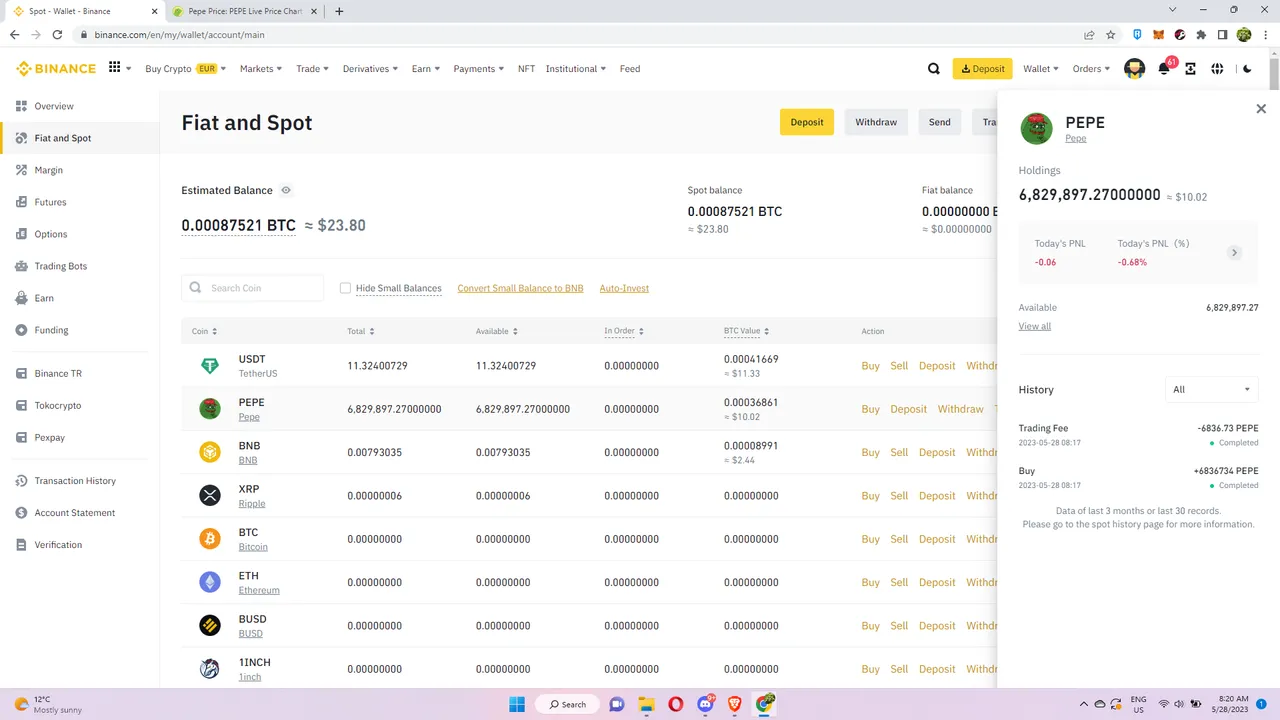Click the download app QR icon
Viewport: 1280px width, 720px height.
click(x=1191, y=69)
